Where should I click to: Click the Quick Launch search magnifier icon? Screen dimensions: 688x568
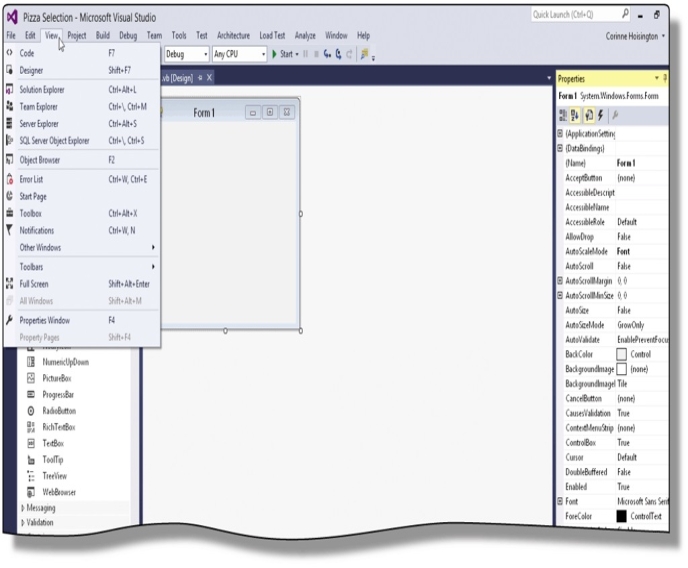click(x=625, y=14)
